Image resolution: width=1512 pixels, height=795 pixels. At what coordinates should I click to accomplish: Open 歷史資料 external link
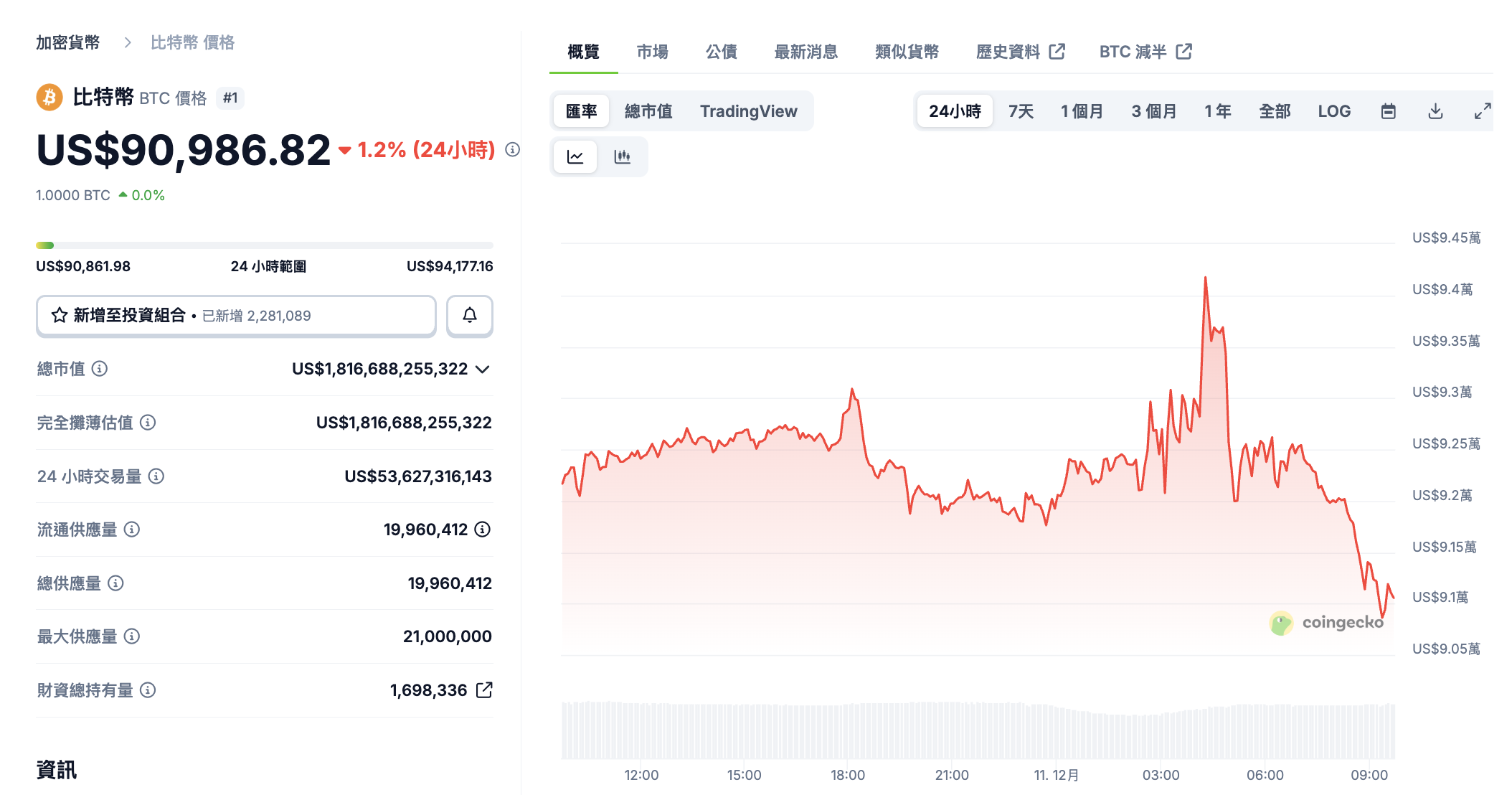[x=1020, y=52]
